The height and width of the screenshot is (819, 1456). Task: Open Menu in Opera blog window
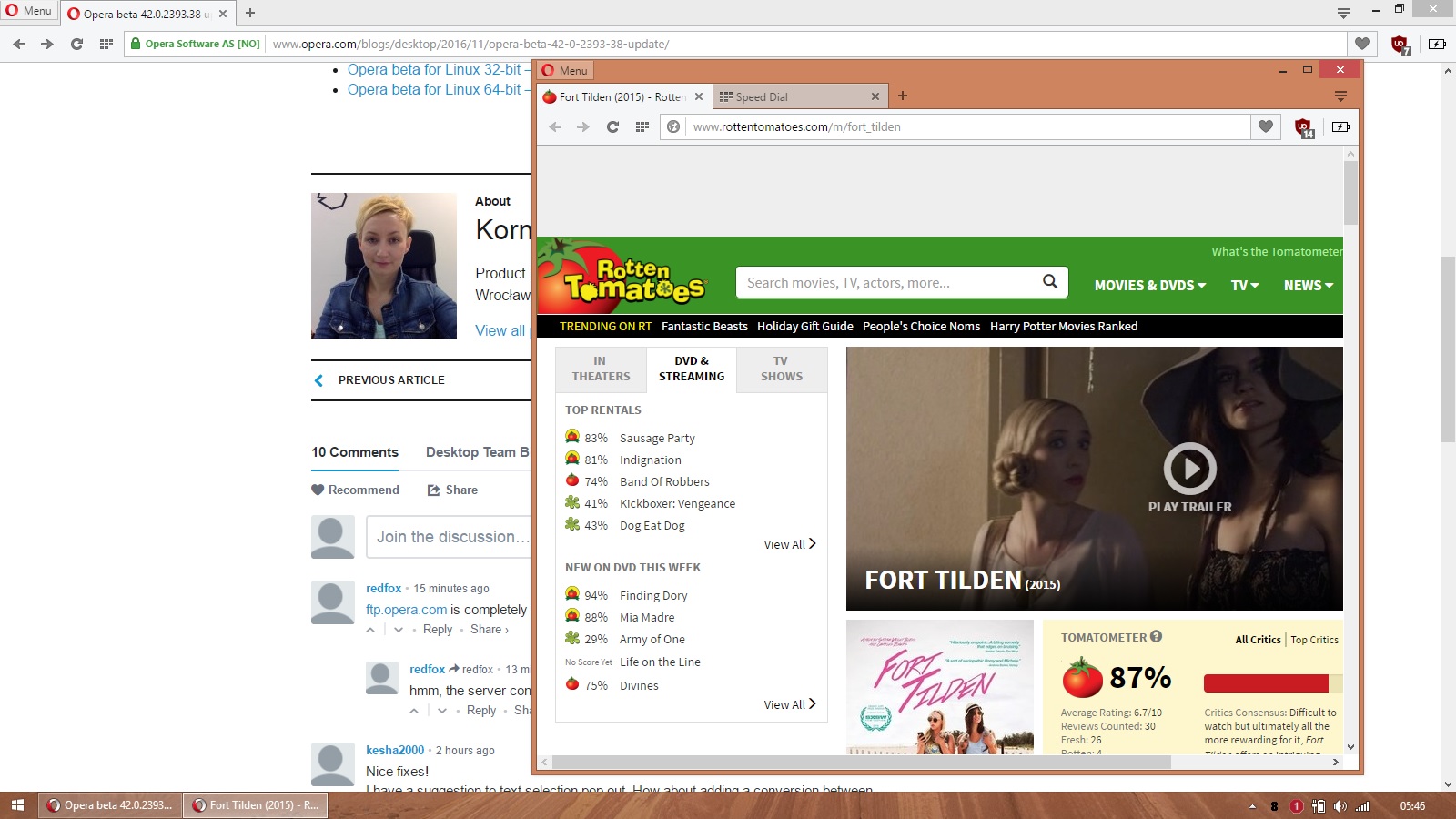pos(29,11)
